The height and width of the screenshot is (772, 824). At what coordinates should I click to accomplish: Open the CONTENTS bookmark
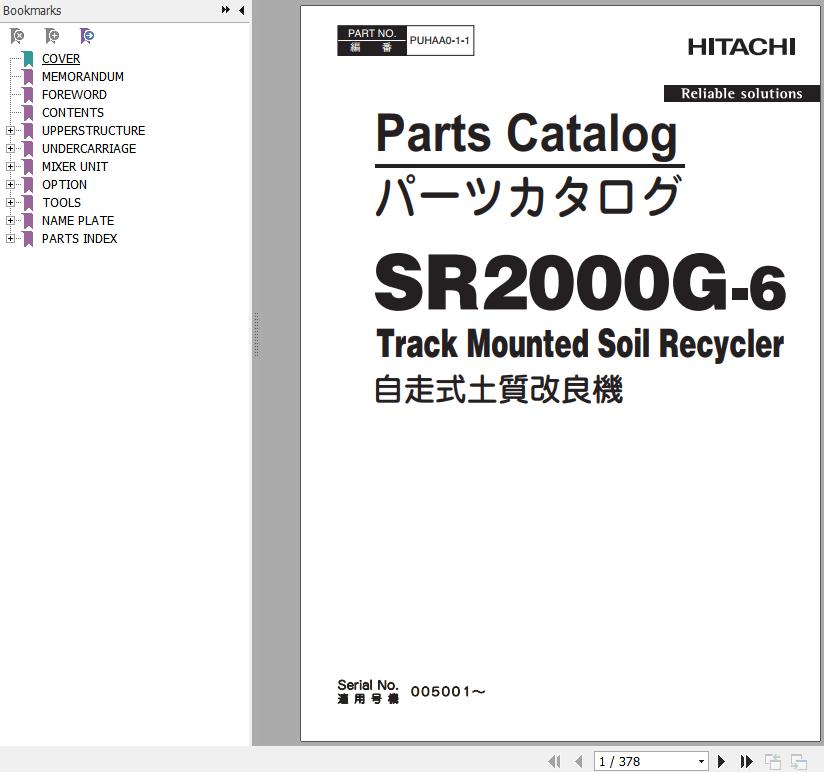[x=73, y=112]
